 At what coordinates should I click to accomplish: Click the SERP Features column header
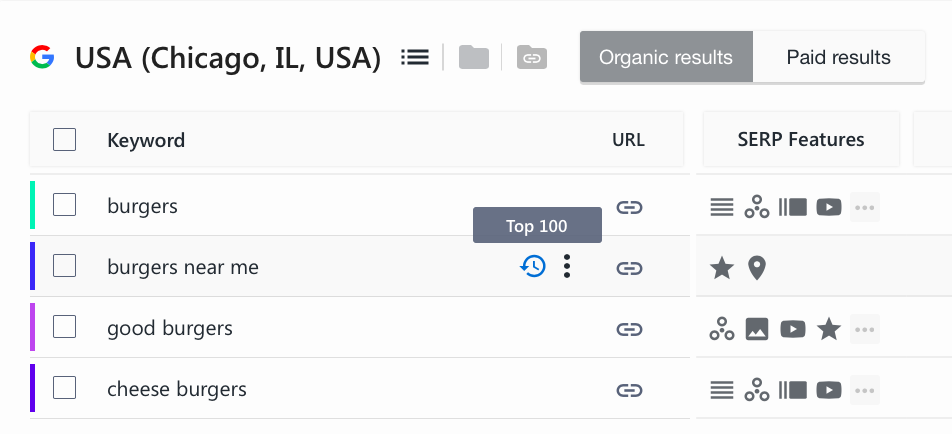pos(801,140)
